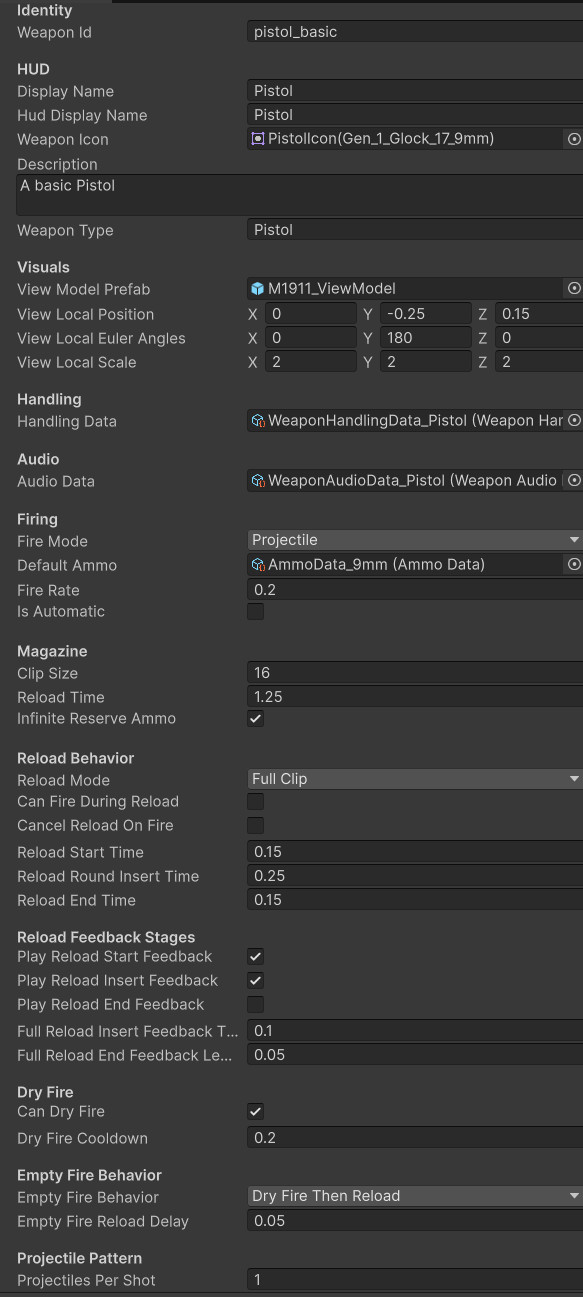Click View Local Position Z field
Screen dimensions: 583x1297
[x=539, y=314]
